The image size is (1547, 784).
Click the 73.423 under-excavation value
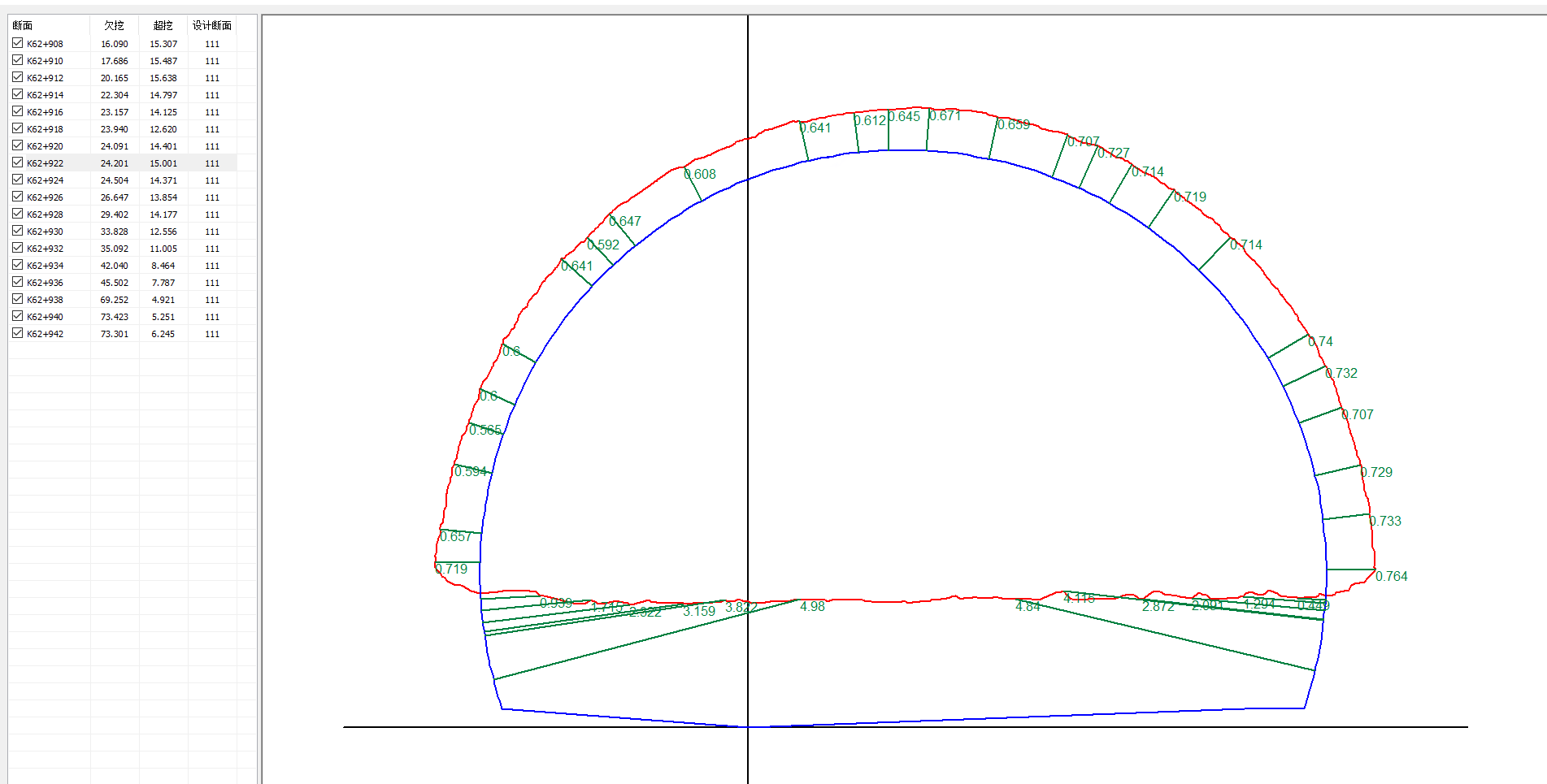114,317
